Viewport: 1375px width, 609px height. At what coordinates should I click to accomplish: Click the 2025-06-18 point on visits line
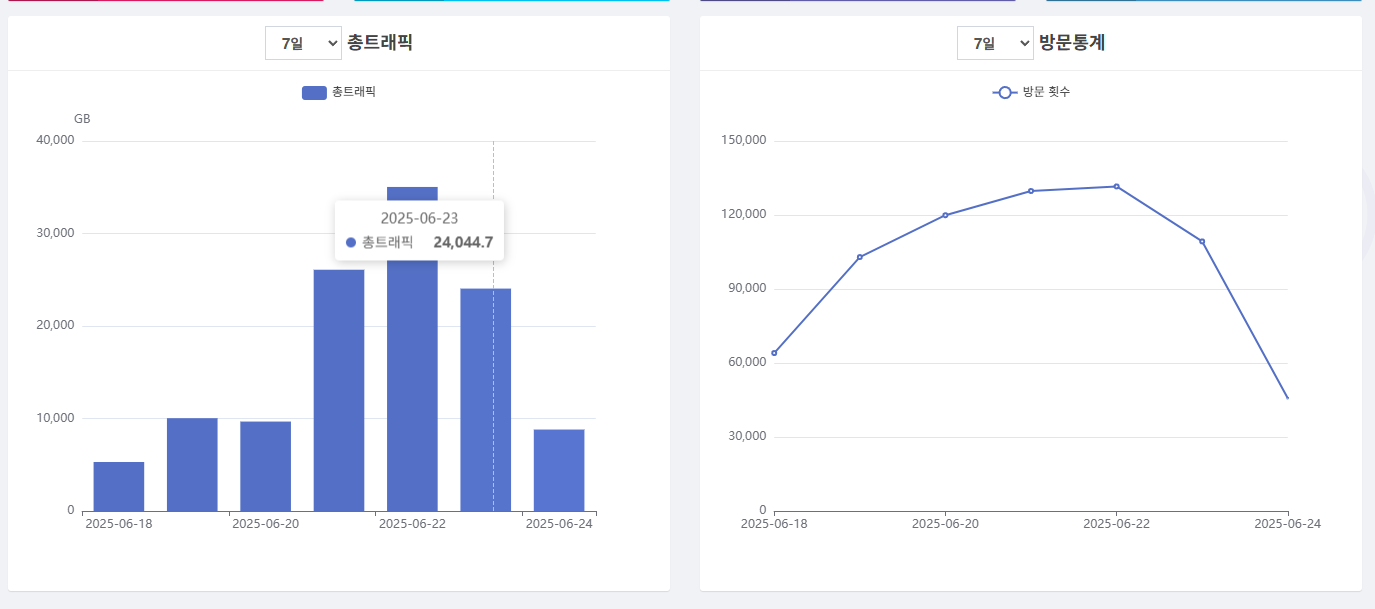click(x=774, y=353)
